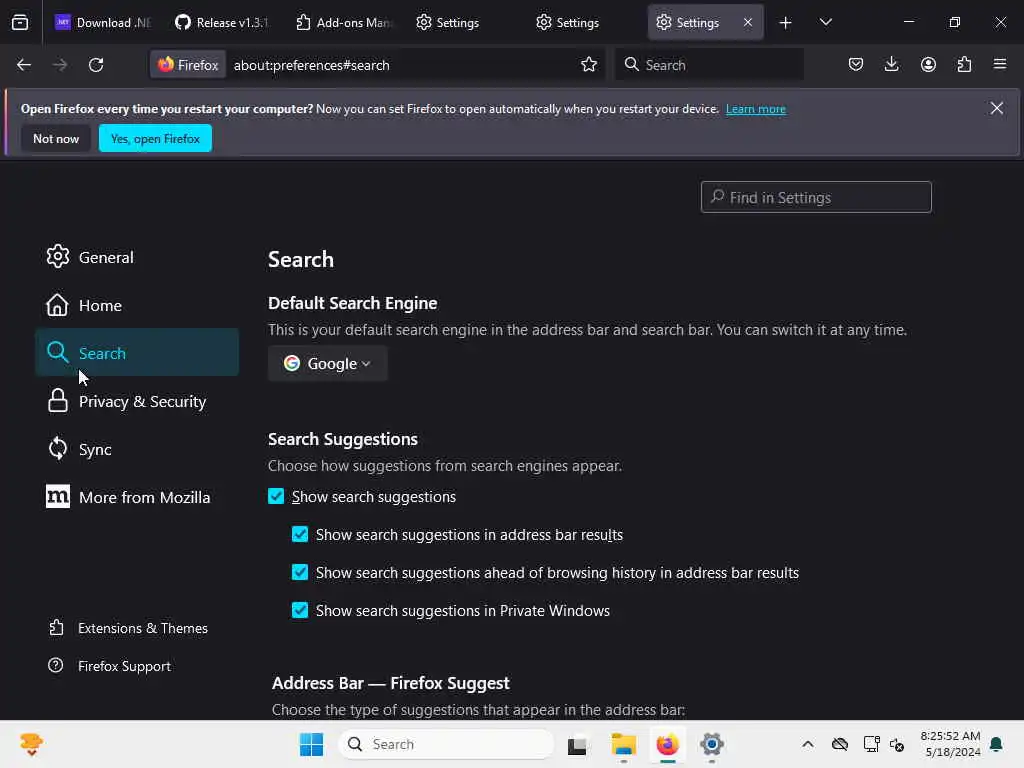
Task: Toggle suggestions ahead of browsing history
Action: click(300, 572)
